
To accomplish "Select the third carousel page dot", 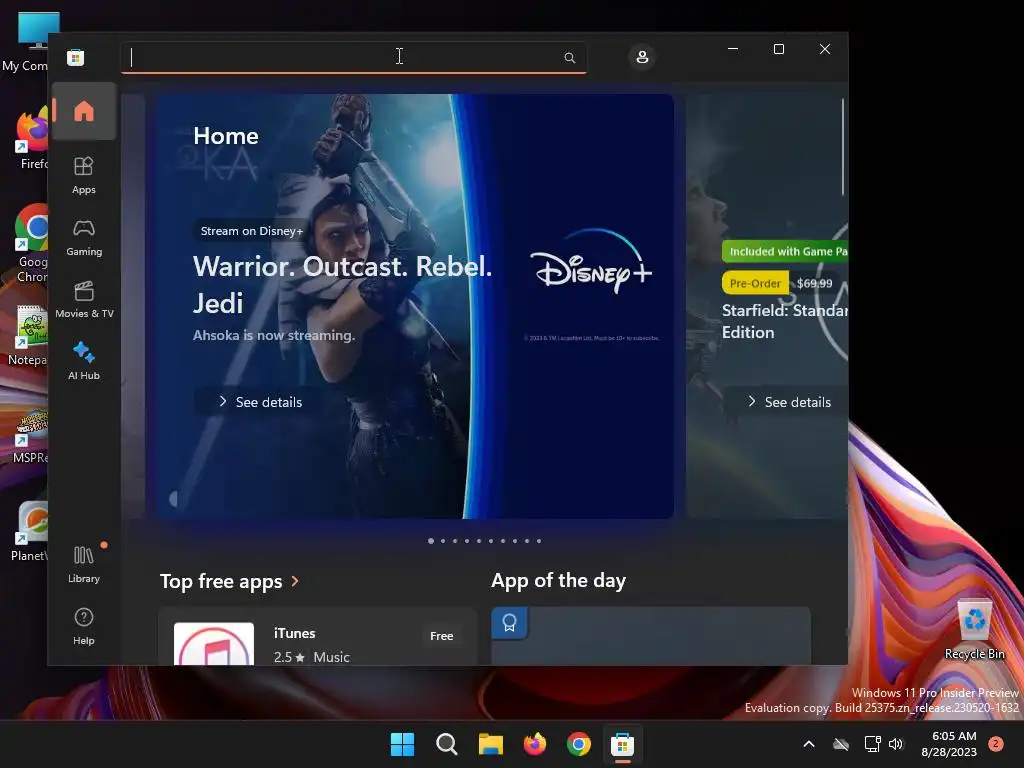I will (x=455, y=541).
